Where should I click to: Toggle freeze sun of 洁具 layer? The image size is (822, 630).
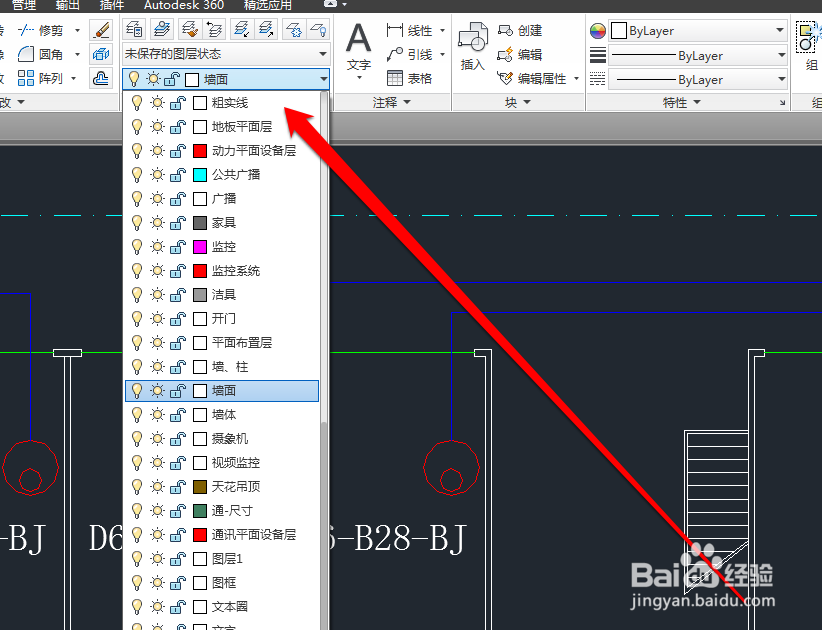click(x=157, y=295)
